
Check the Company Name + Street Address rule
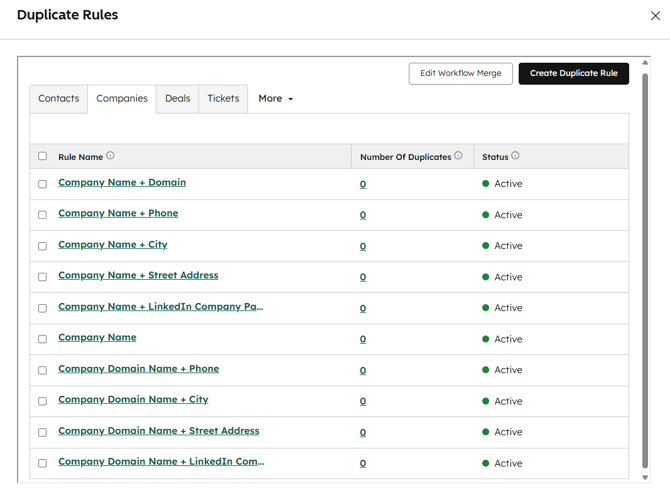(42, 277)
